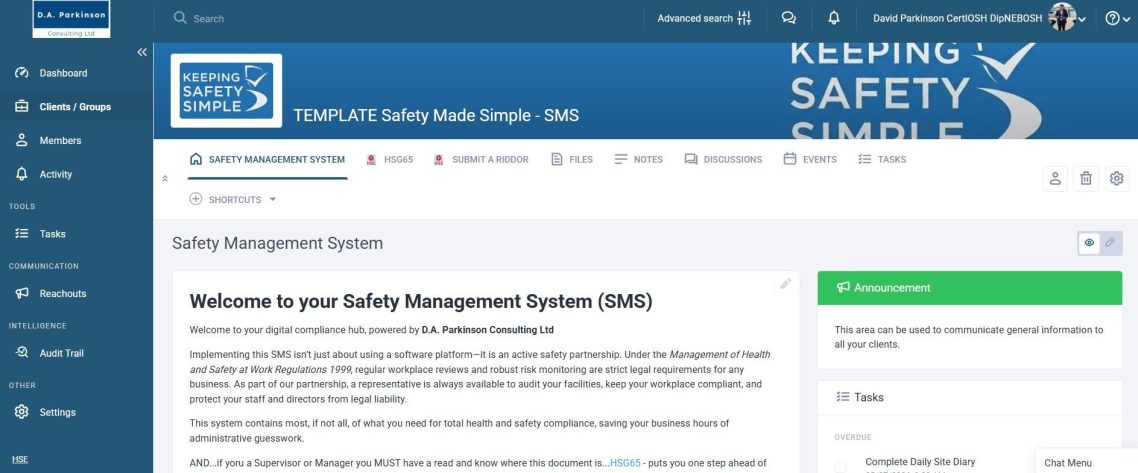1138x473 pixels.
Task: Switch to view mode with the eye icon
Action: (x=1089, y=243)
